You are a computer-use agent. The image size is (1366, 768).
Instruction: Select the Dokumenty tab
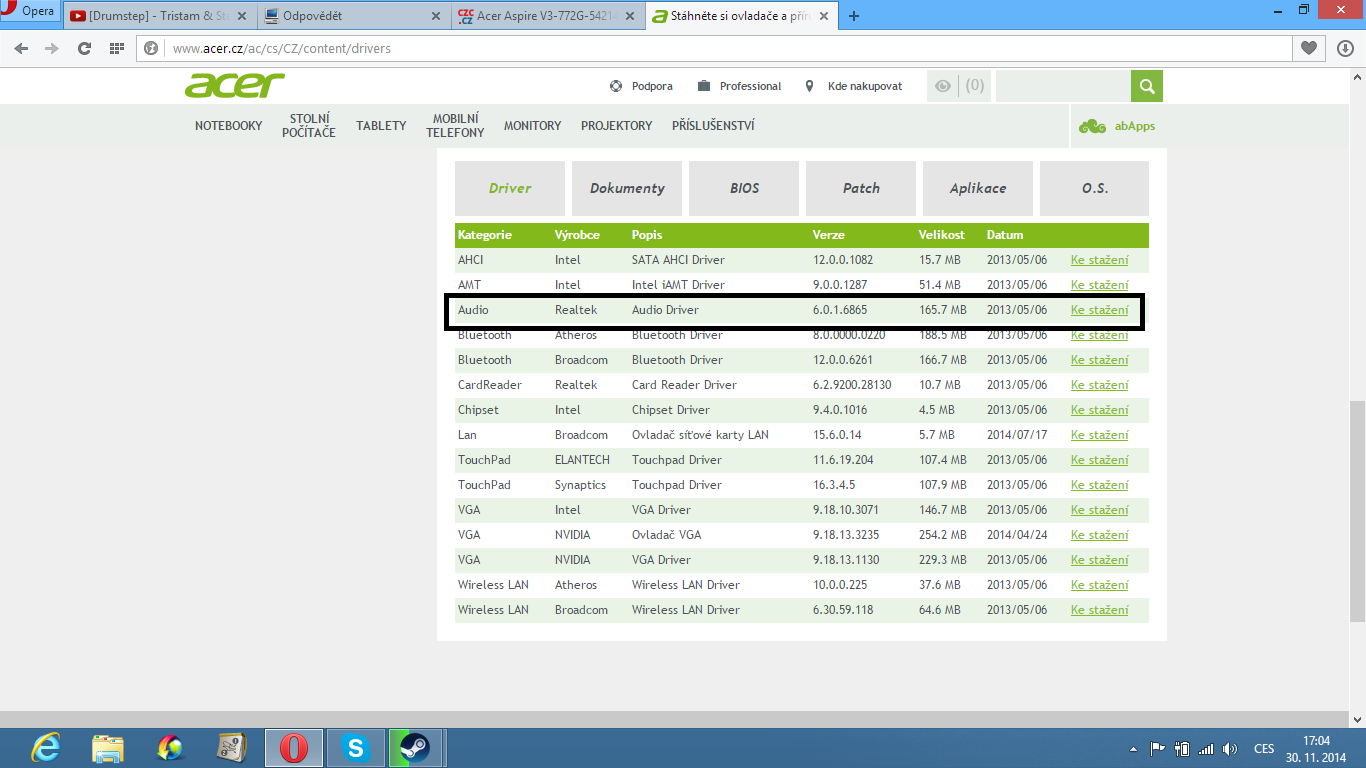pos(627,188)
